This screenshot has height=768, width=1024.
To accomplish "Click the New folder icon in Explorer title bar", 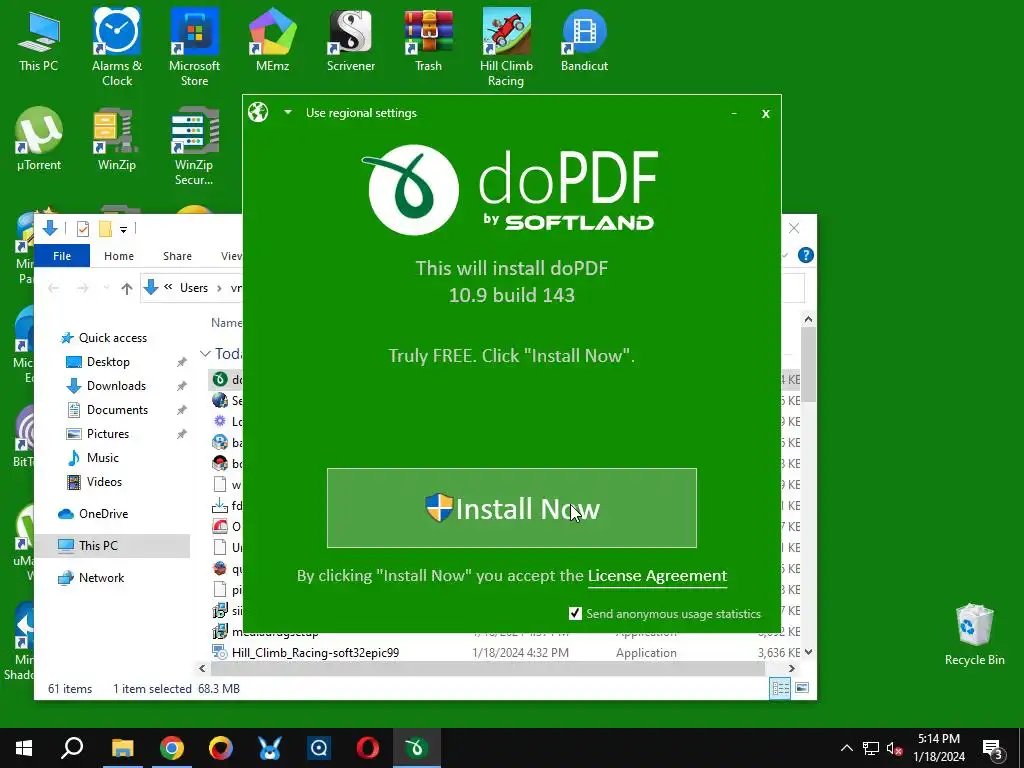I will pyautogui.click(x=105, y=229).
